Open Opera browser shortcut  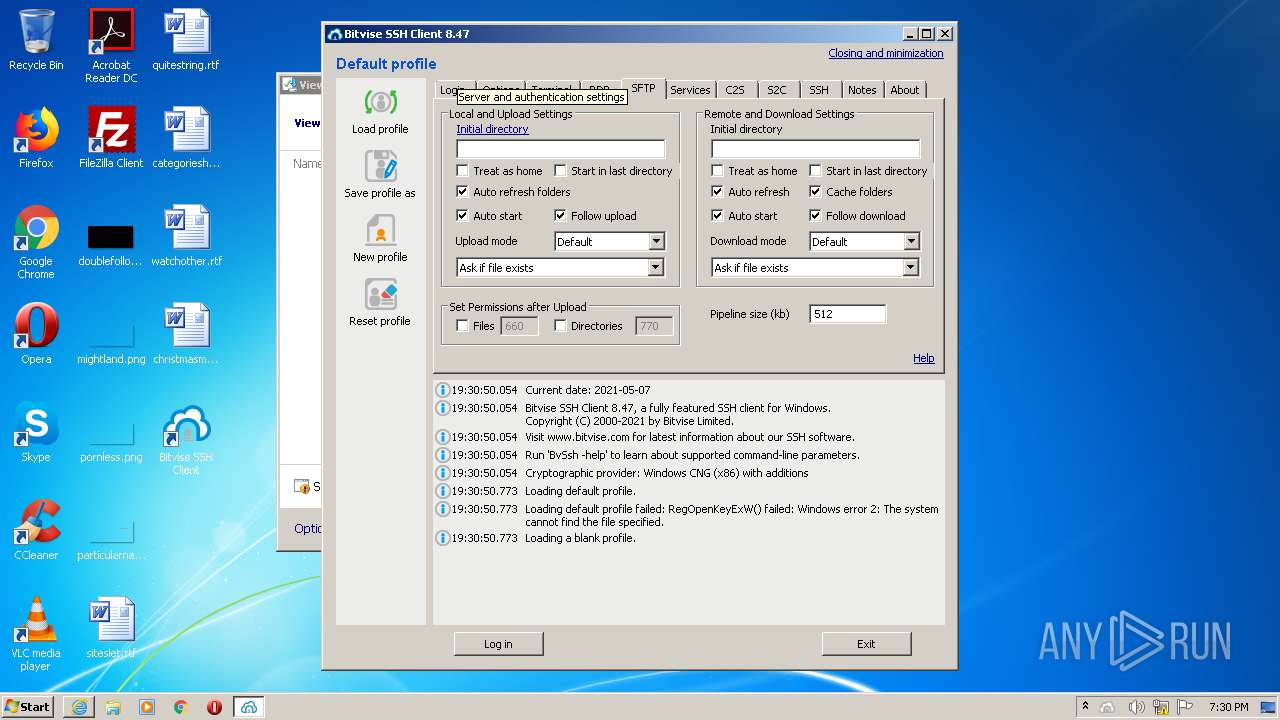36,334
